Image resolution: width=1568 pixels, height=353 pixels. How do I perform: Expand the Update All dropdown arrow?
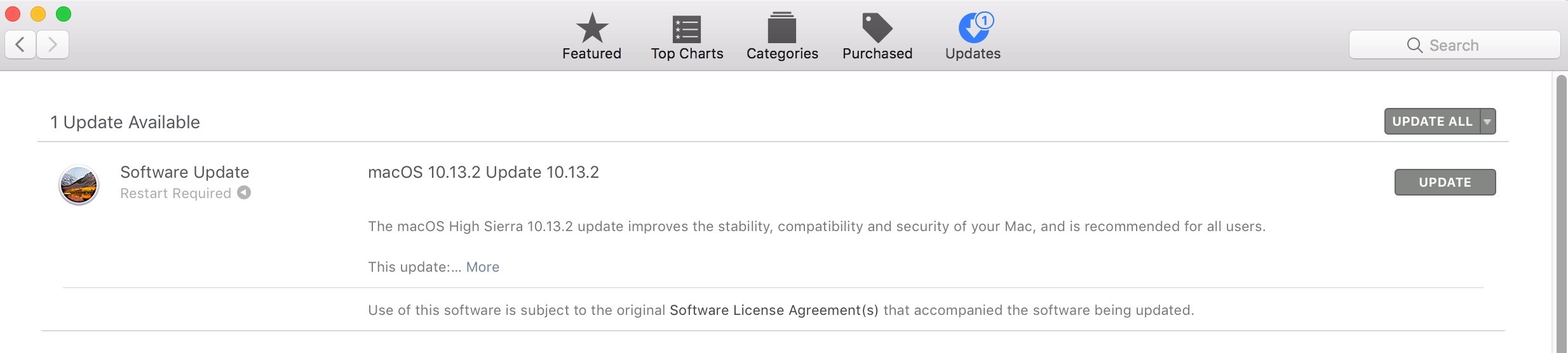[1487, 121]
